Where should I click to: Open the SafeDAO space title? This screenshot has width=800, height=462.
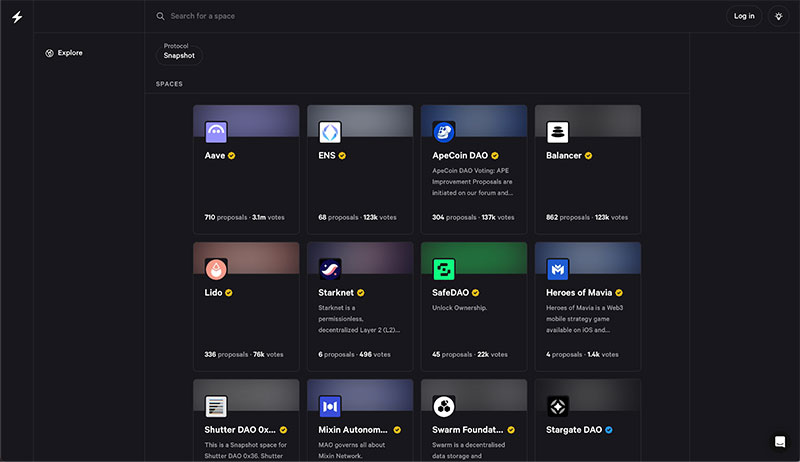point(451,293)
